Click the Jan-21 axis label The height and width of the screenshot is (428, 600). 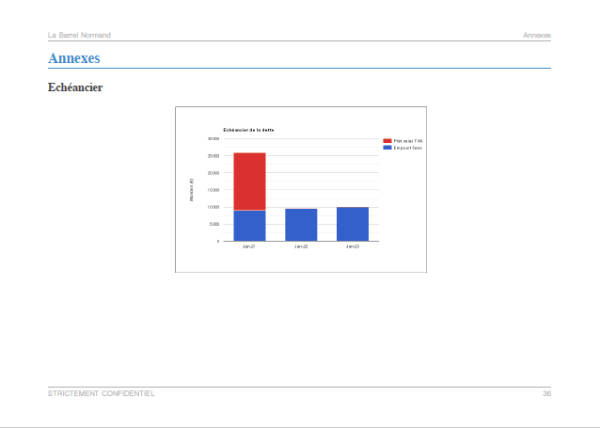(249, 247)
